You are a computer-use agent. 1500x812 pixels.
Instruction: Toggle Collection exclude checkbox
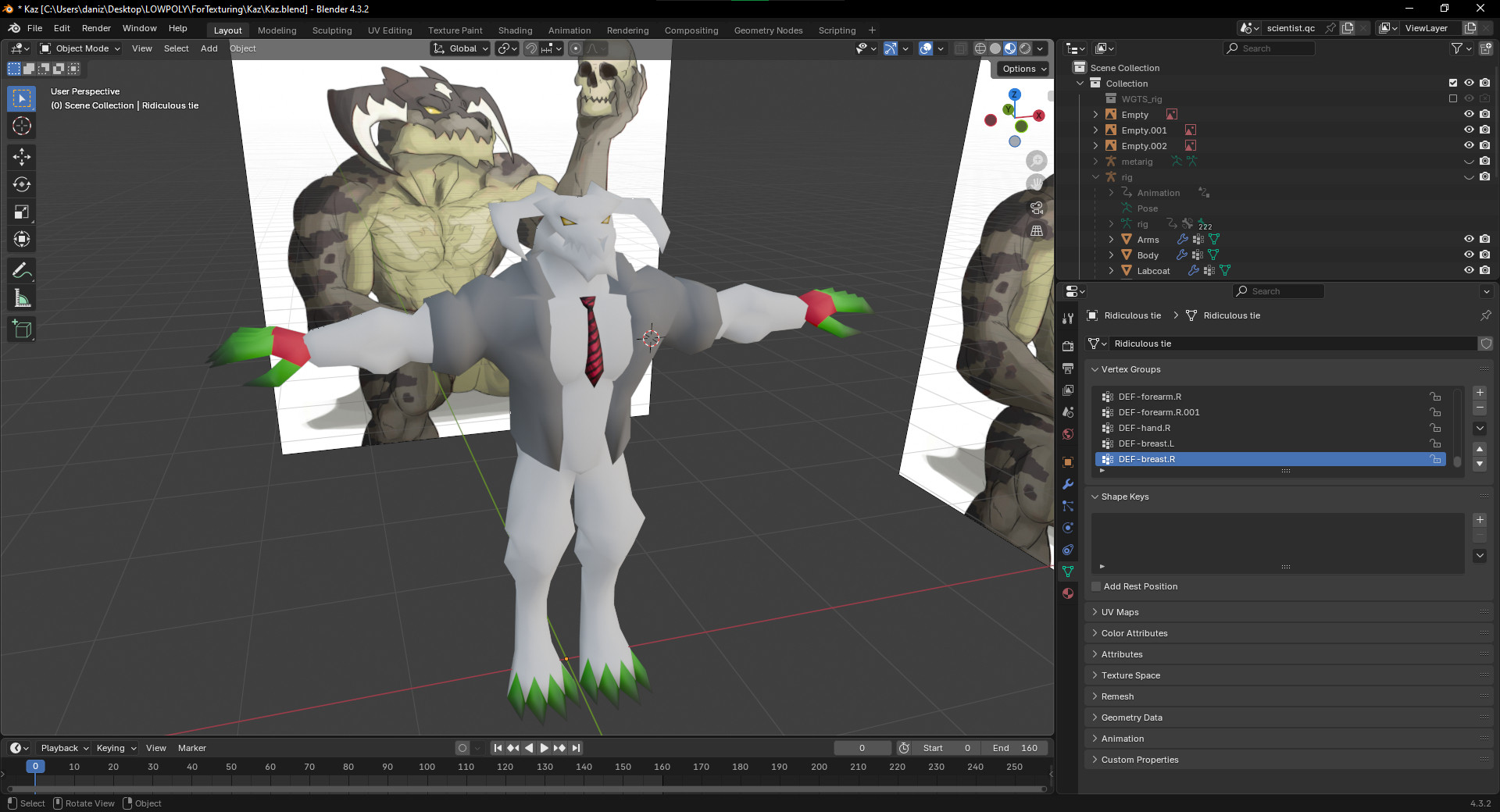coord(1453,83)
